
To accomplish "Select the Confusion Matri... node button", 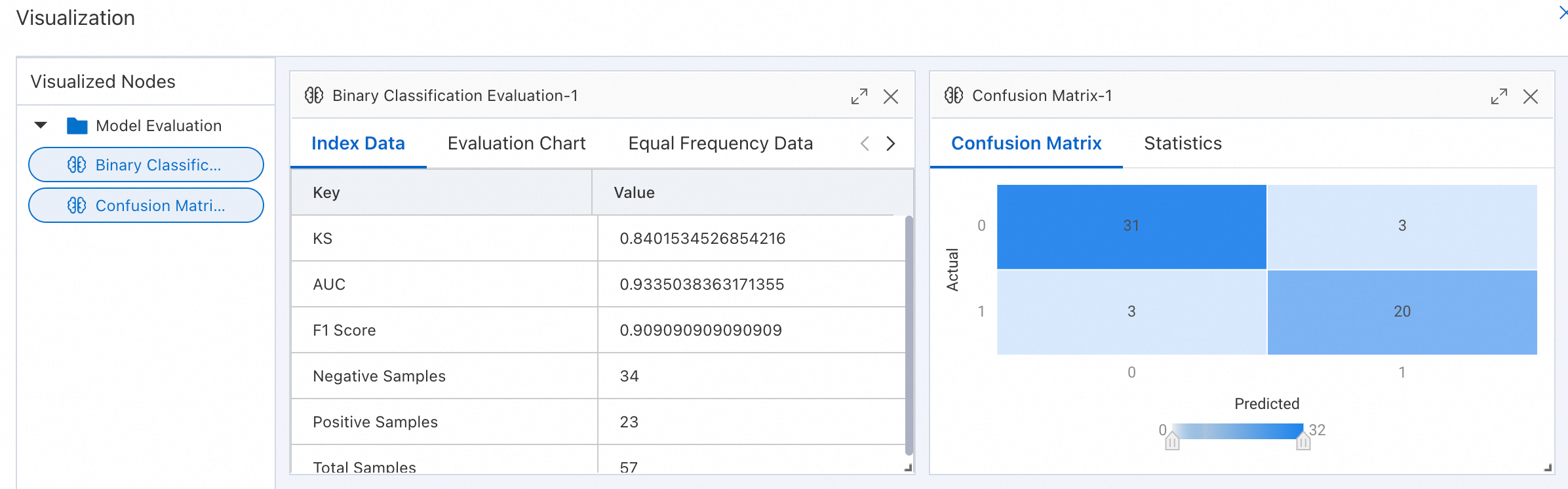I will (146, 205).
